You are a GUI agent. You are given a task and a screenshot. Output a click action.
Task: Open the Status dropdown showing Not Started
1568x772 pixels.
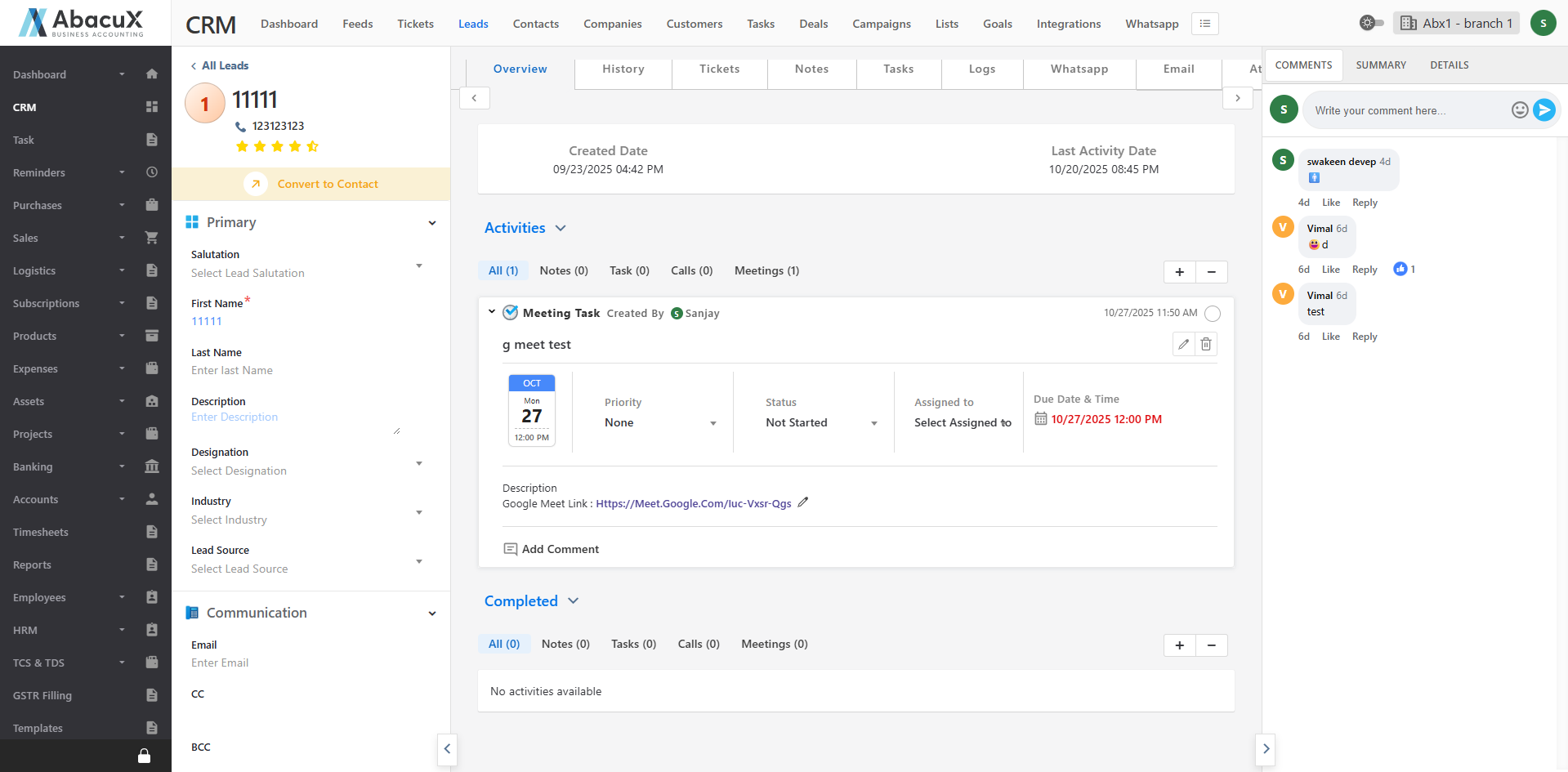[820, 422]
